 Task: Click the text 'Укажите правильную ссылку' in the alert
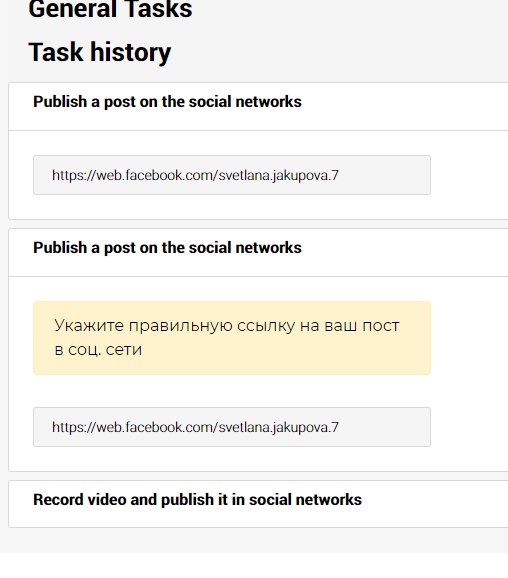[175, 325]
